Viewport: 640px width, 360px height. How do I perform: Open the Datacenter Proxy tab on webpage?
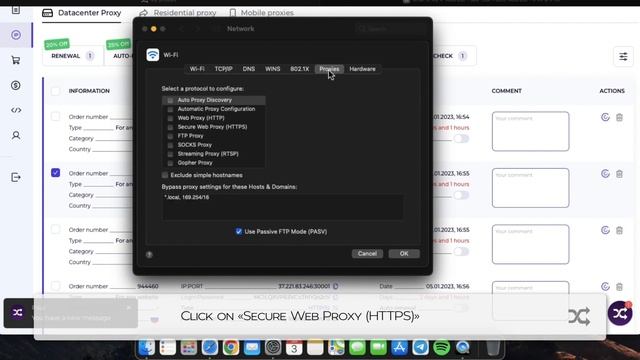pyautogui.click(x=82, y=13)
